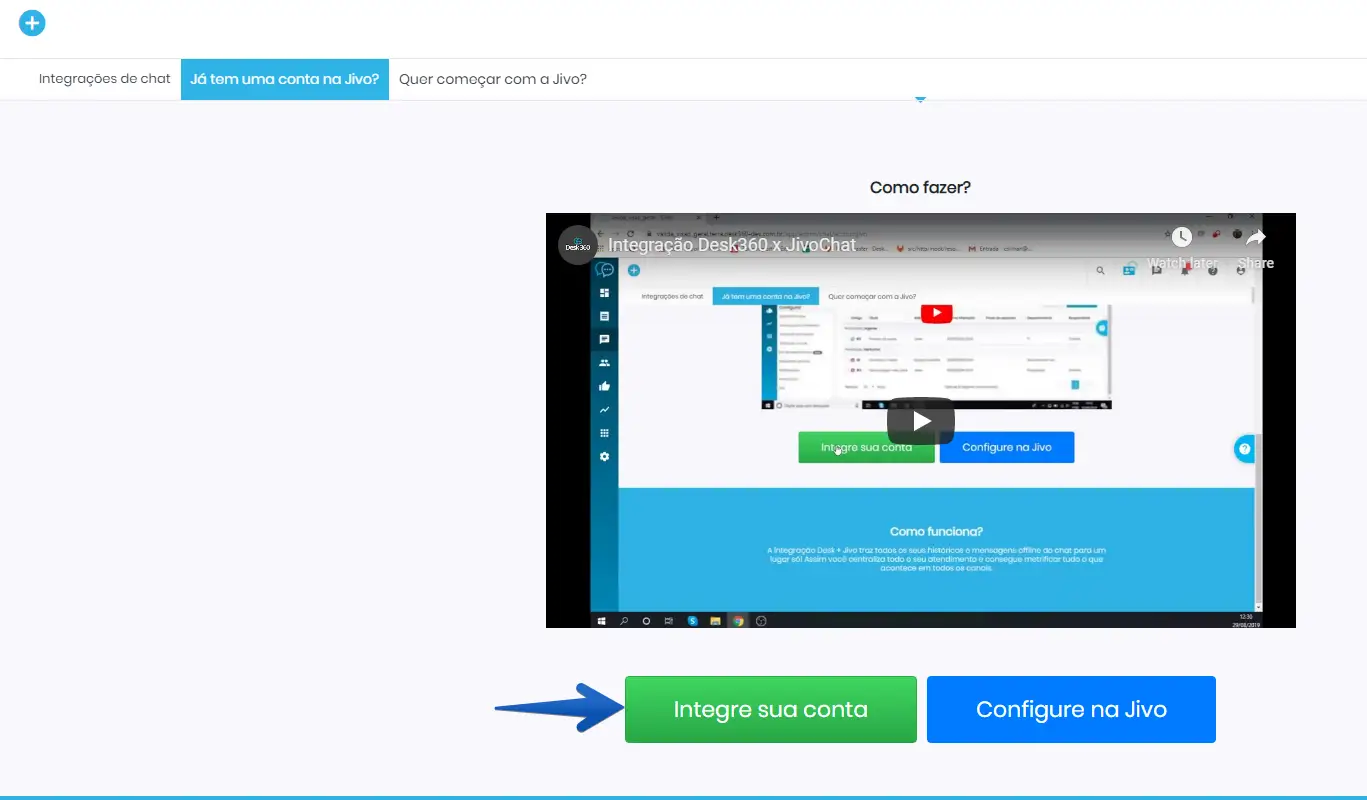
Task: Open the Desk360 channel avatar on the video
Action: [x=579, y=244]
